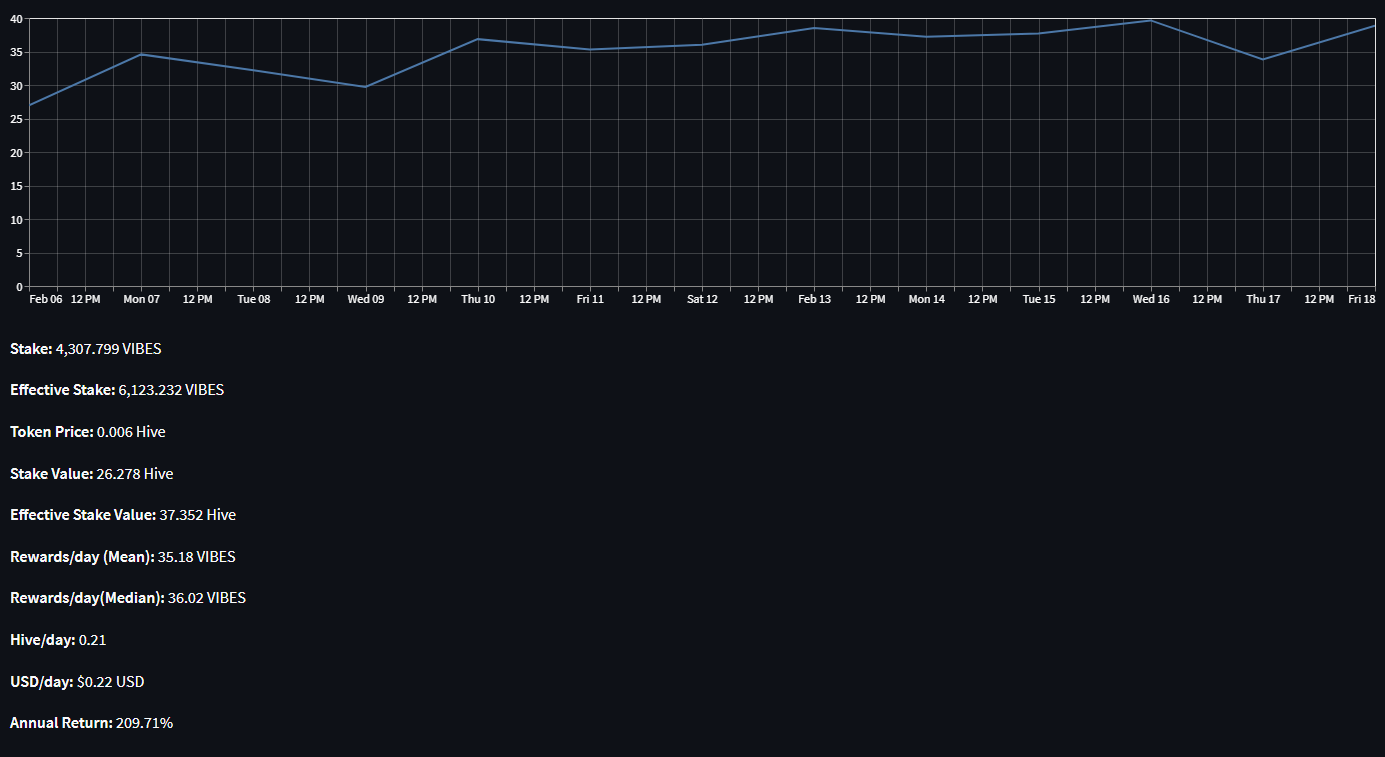Click the 0.006 Hive token price value
The height and width of the screenshot is (757, 1385).
[x=131, y=432]
